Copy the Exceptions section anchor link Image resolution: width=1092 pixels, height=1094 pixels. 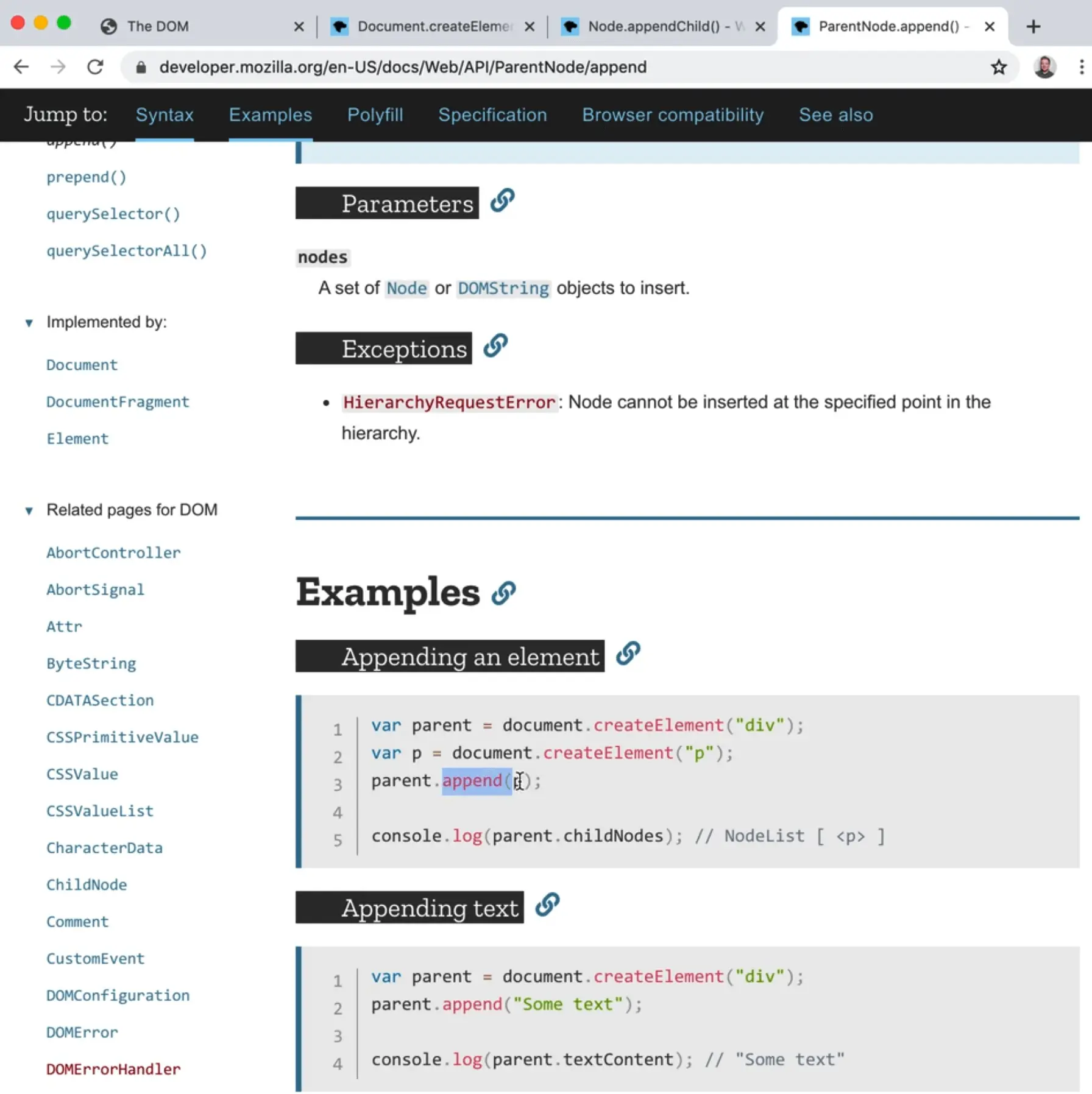coord(494,347)
